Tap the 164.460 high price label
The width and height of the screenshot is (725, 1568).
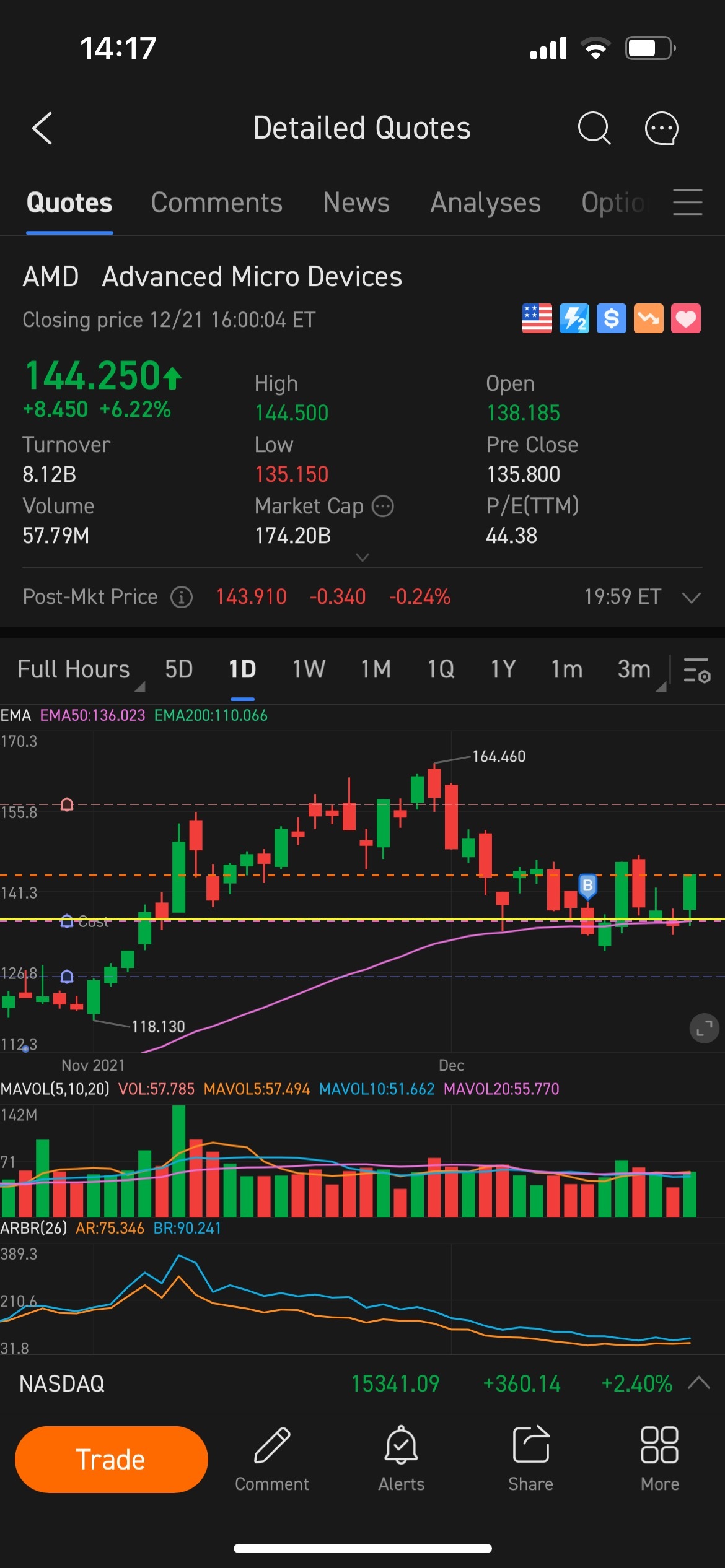pos(499,756)
